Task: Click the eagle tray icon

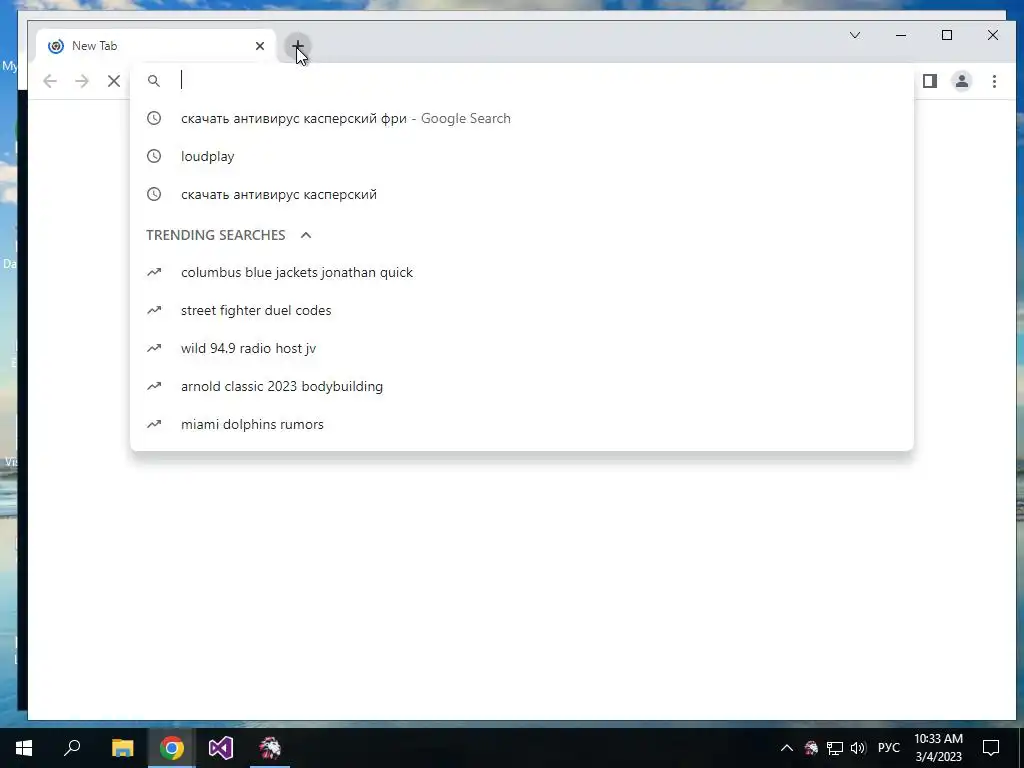Action: 811,748
